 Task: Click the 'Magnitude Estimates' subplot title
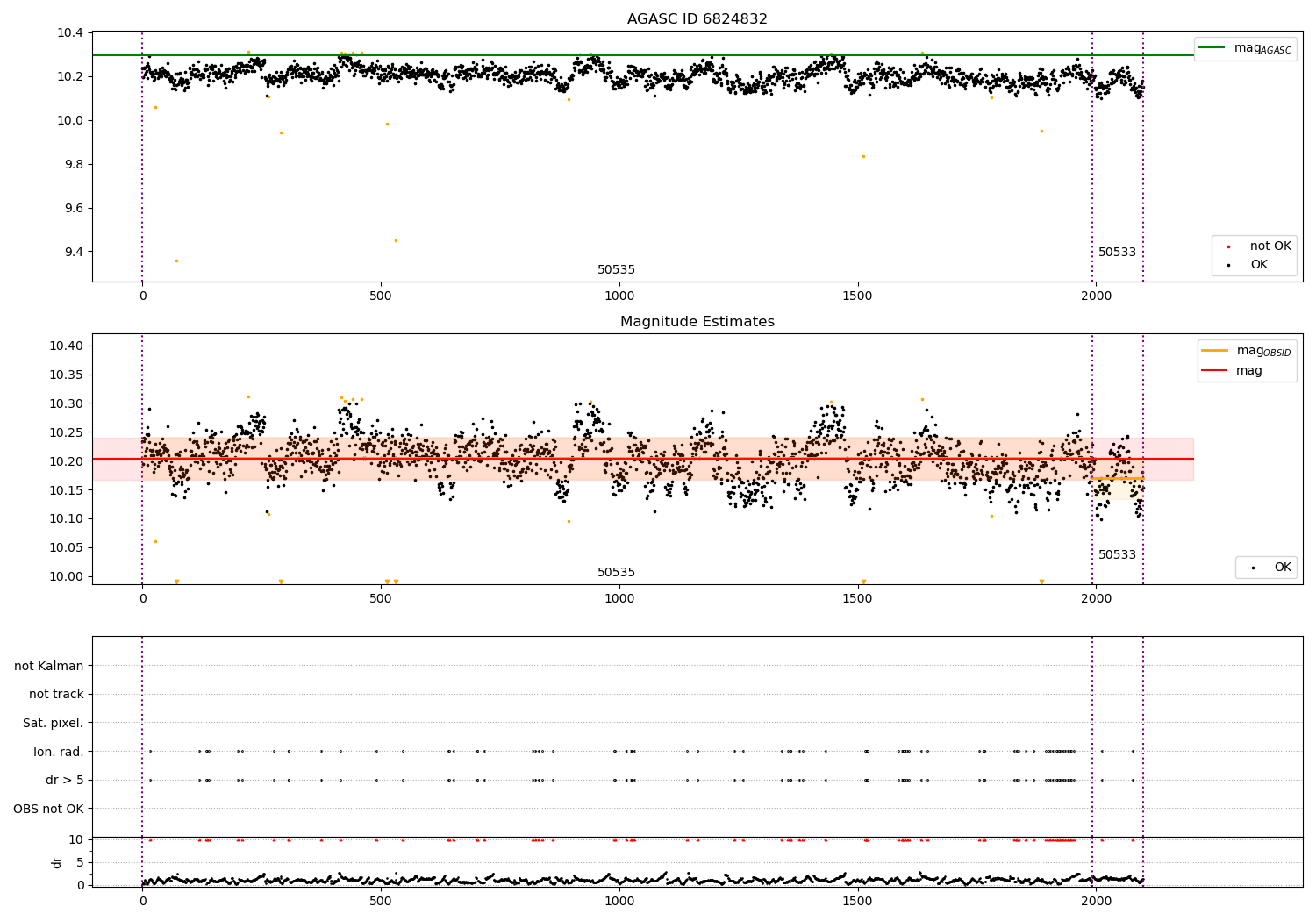tap(697, 322)
